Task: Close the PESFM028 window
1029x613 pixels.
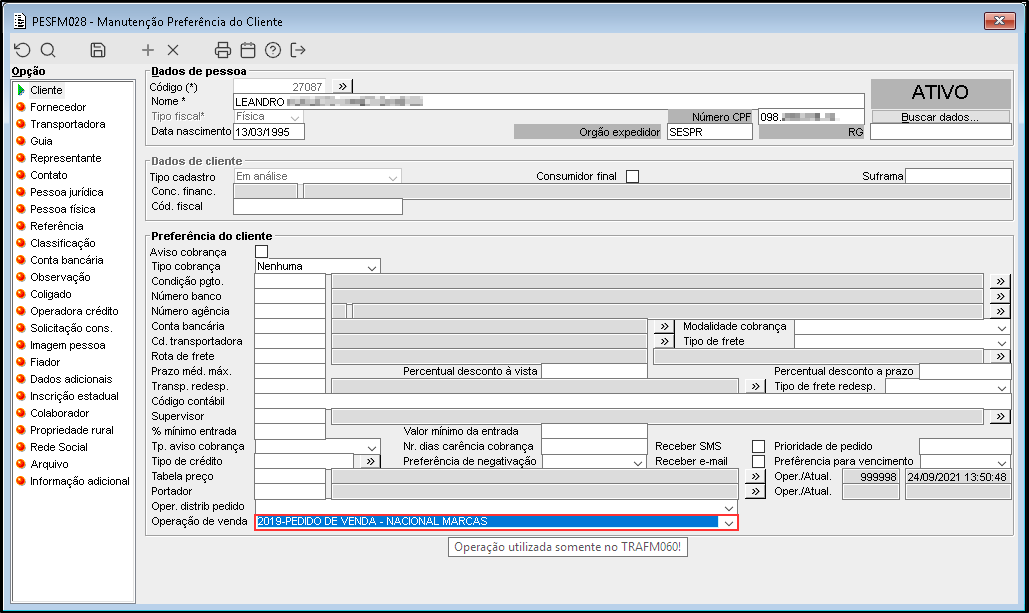Action: click(999, 20)
